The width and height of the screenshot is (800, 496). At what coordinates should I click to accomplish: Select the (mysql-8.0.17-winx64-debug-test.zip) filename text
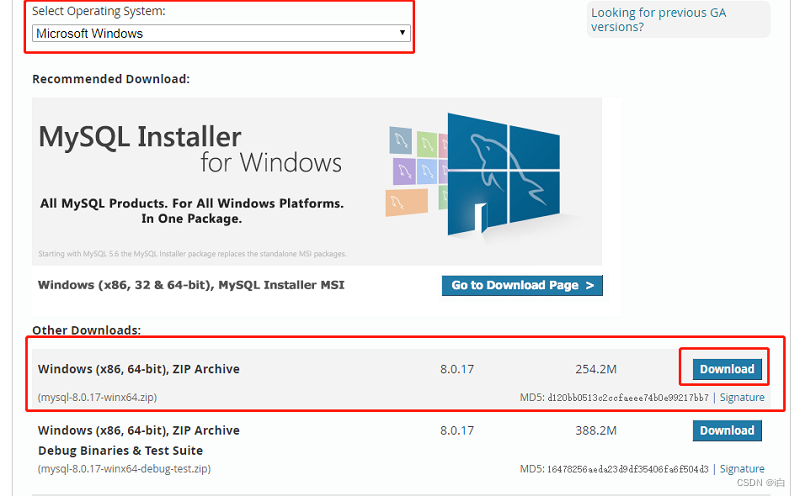tap(124, 468)
